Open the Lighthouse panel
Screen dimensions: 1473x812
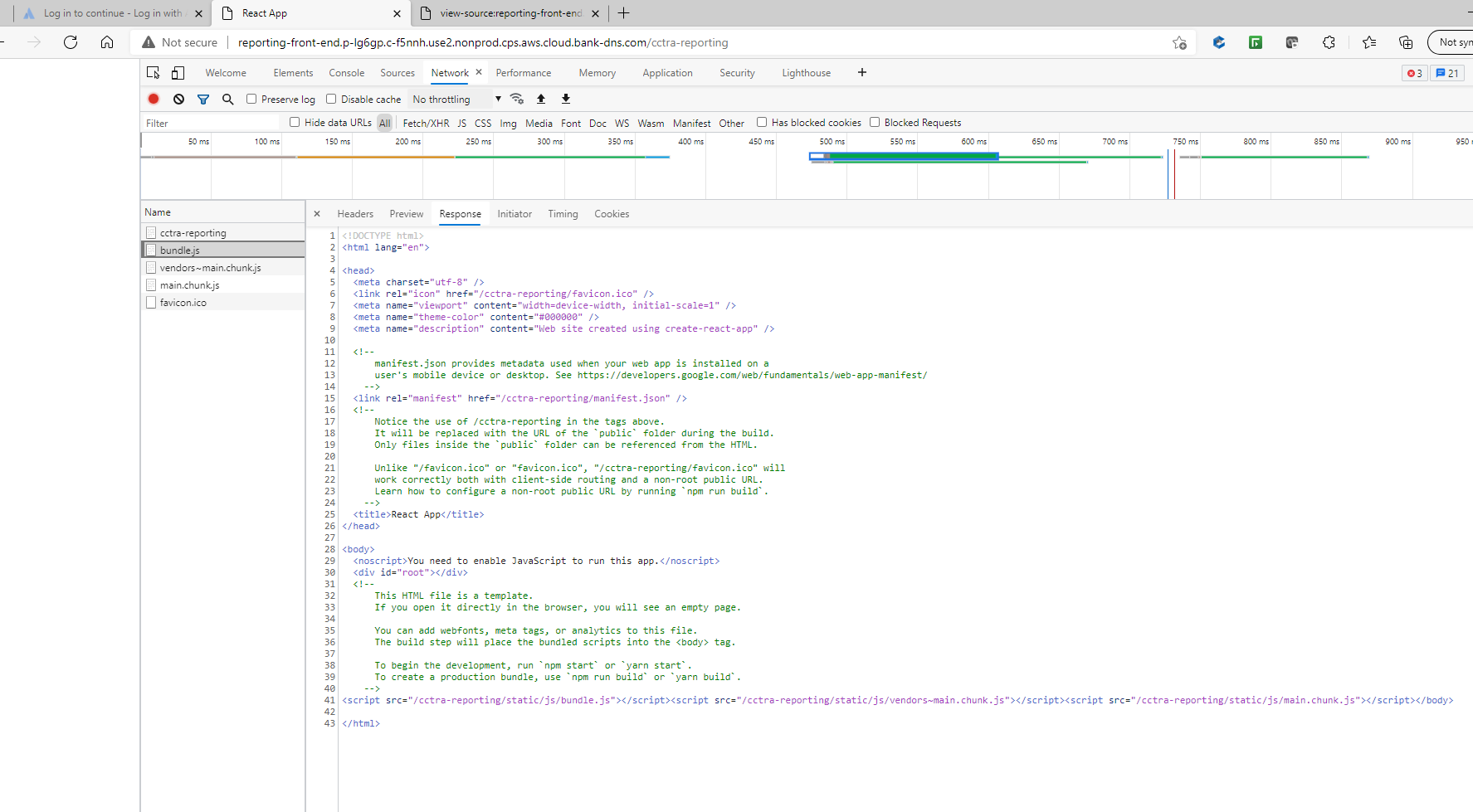pos(806,73)
